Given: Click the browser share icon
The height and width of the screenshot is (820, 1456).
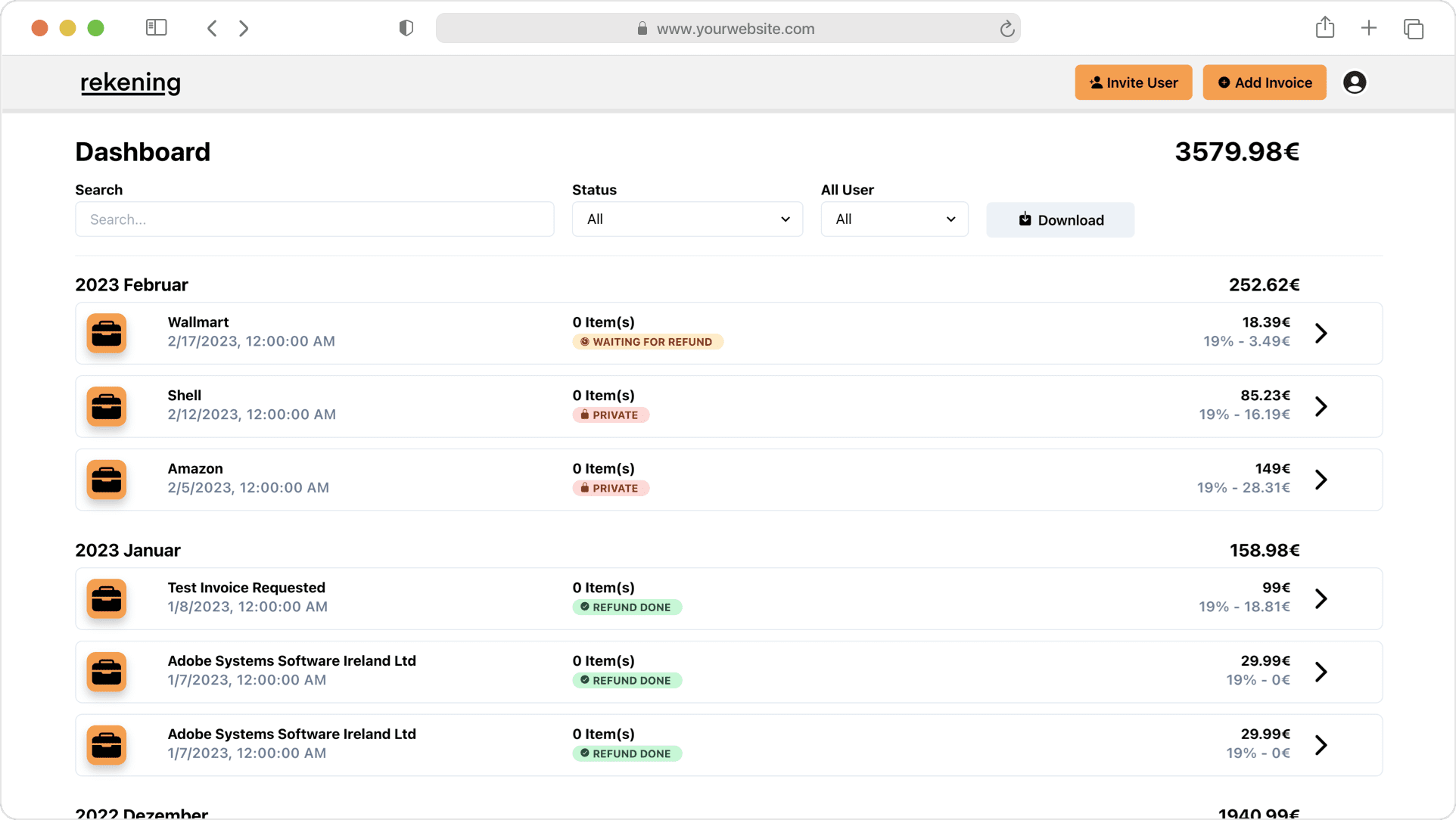Looking at the screenshot, I should (x=1324, y=28).
